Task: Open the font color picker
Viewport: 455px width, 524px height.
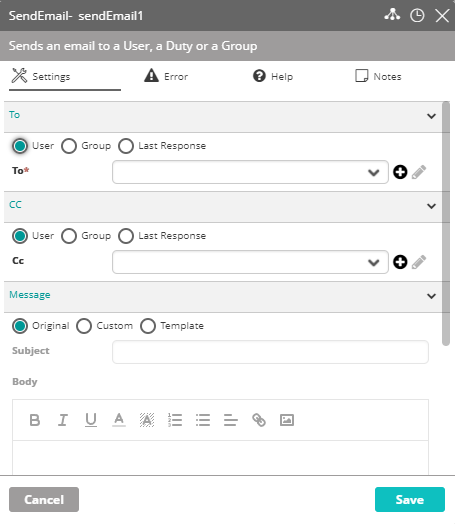Action: (x=119, y=420)
